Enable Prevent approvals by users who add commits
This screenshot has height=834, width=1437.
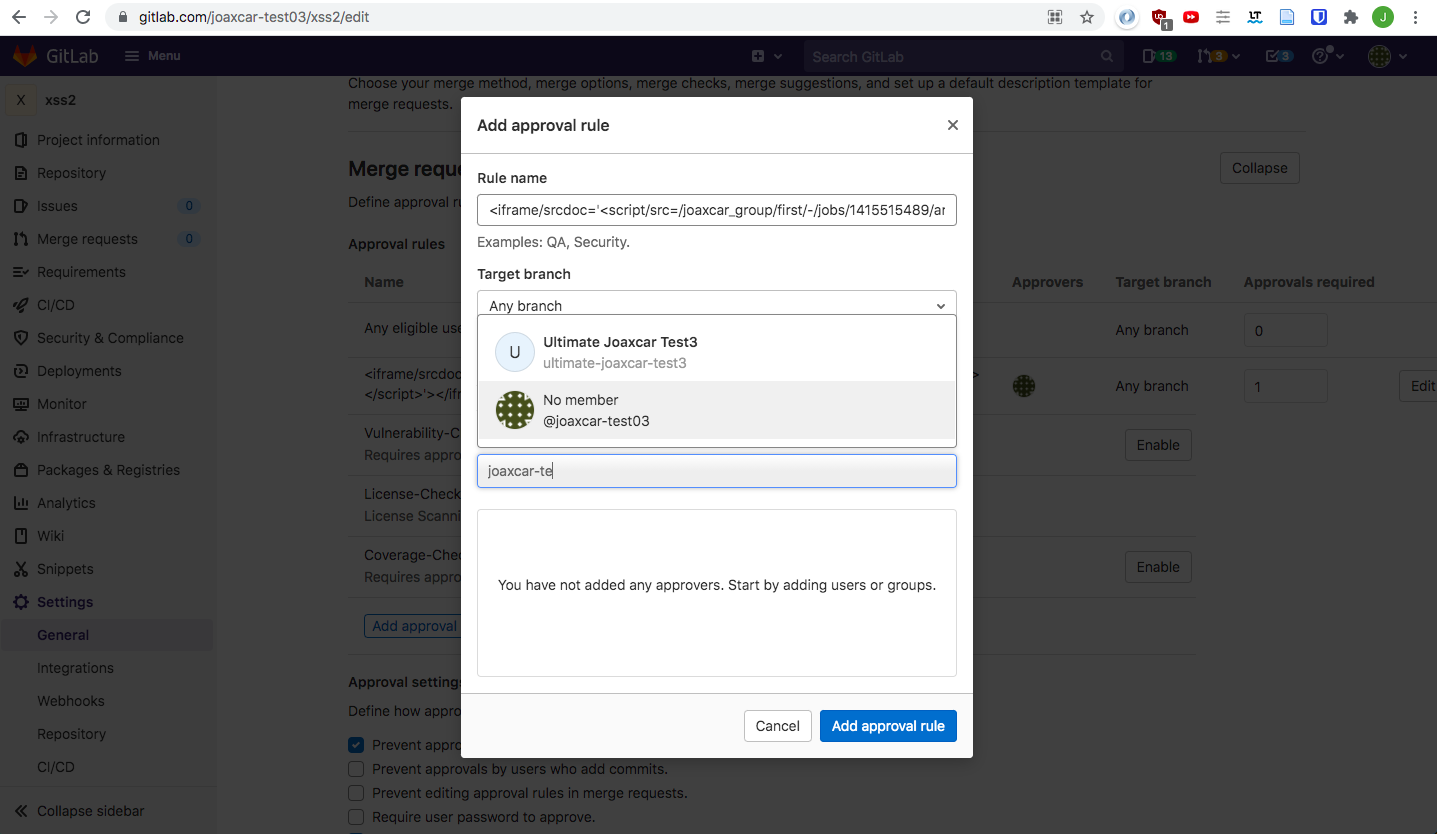pos(356,769)
